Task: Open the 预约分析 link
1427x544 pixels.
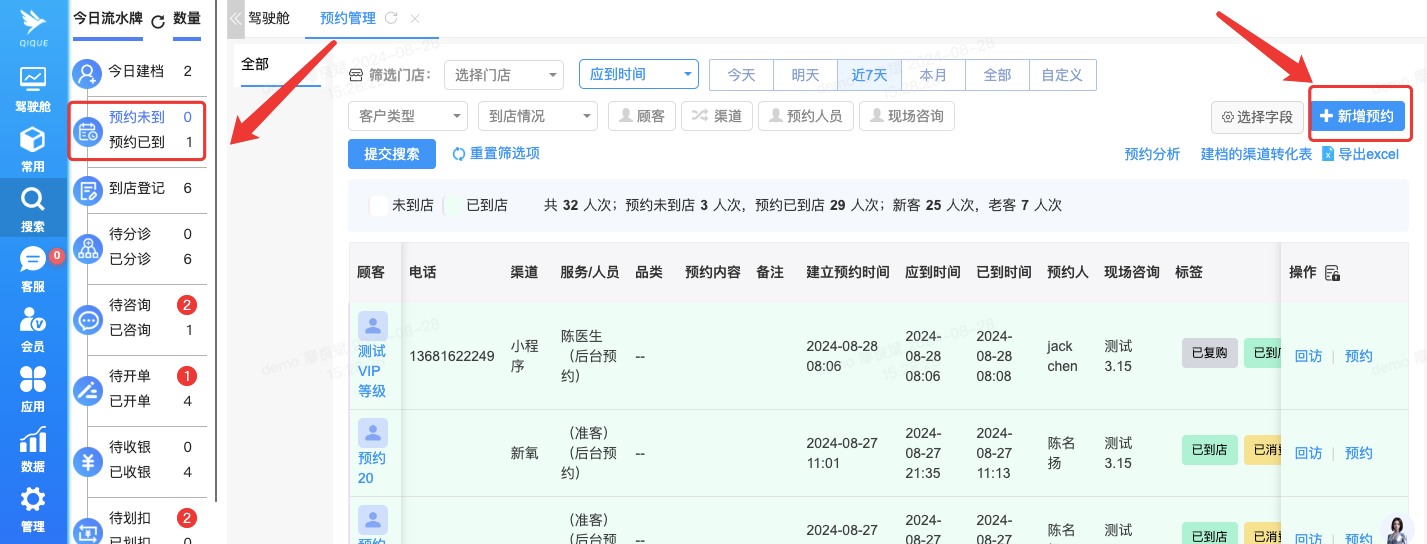Action: (x=1152, y=154)
